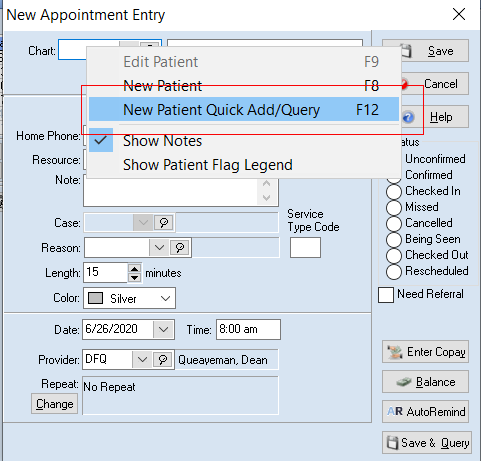
Task: Open the Date picker dropdown
Action: click(x=163, y=330)
